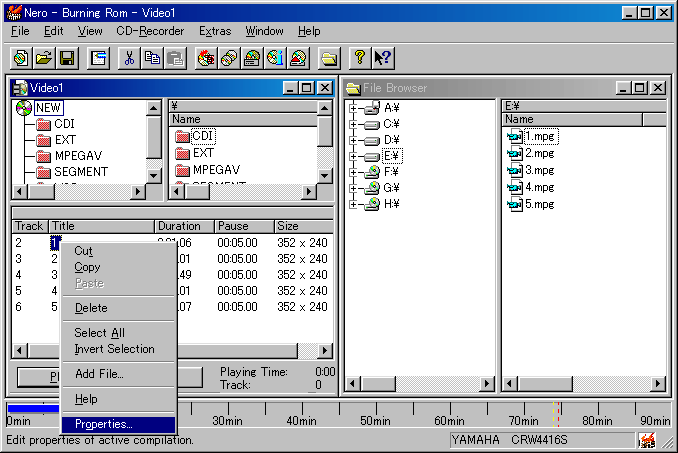Expand the F: CD drive node
This screenshot has width=678, height=453.
pos(353,172)
